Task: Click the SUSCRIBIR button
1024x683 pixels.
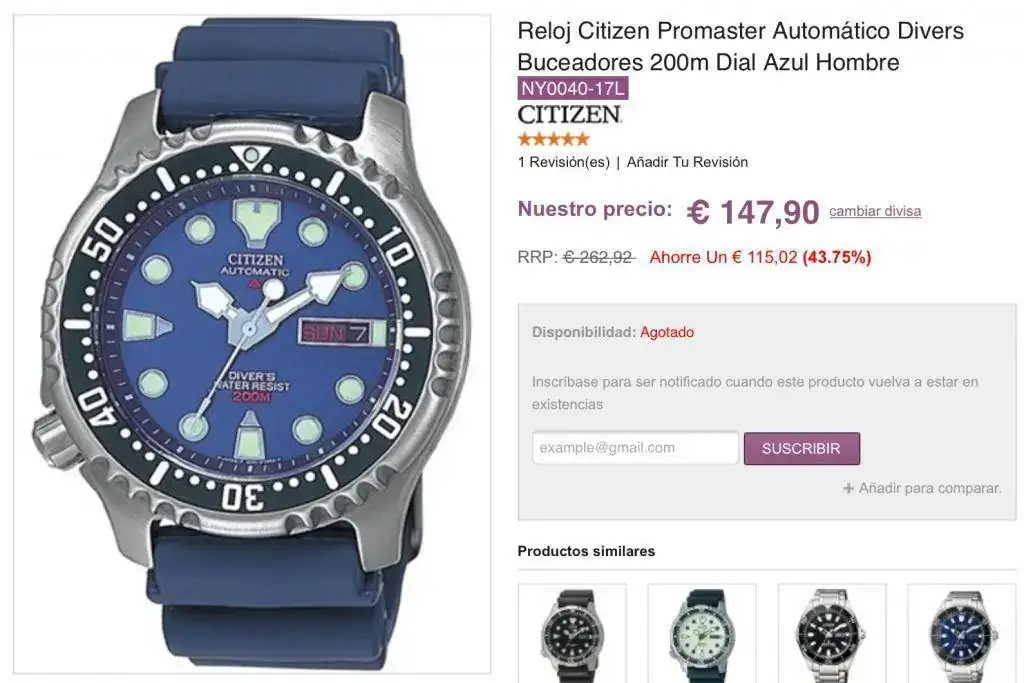Action: 801,449
